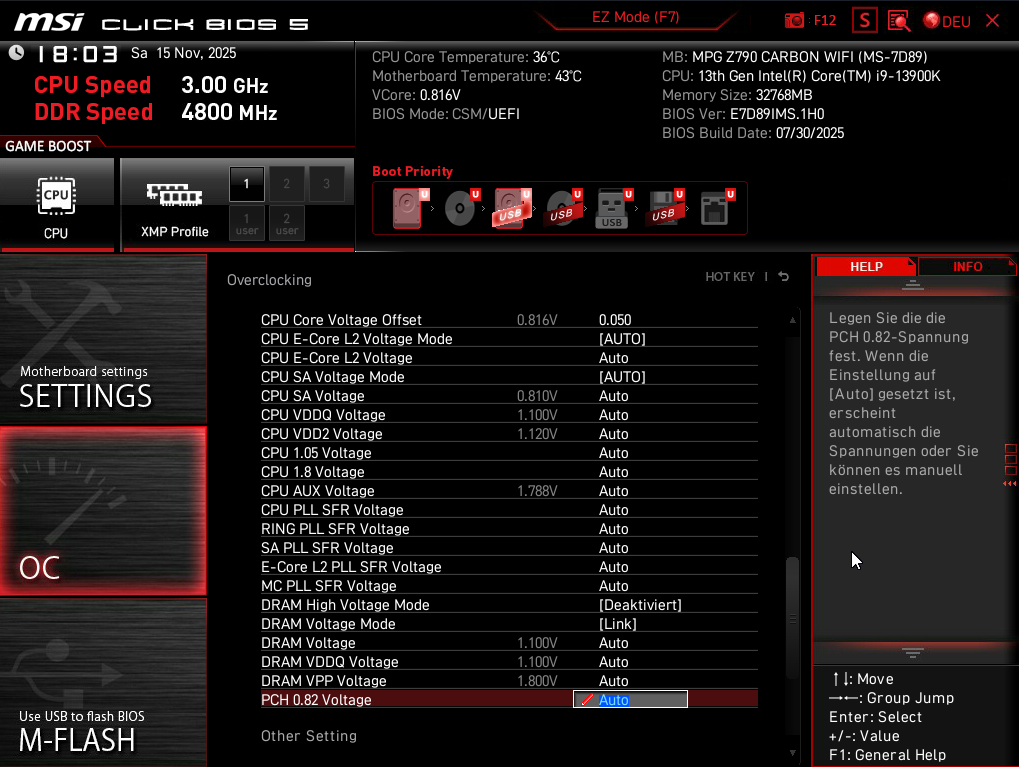This screenshot has width=1019, height=767.
Task: Click the settings list scrollbar thumb
Action: [x=792, y=618]
